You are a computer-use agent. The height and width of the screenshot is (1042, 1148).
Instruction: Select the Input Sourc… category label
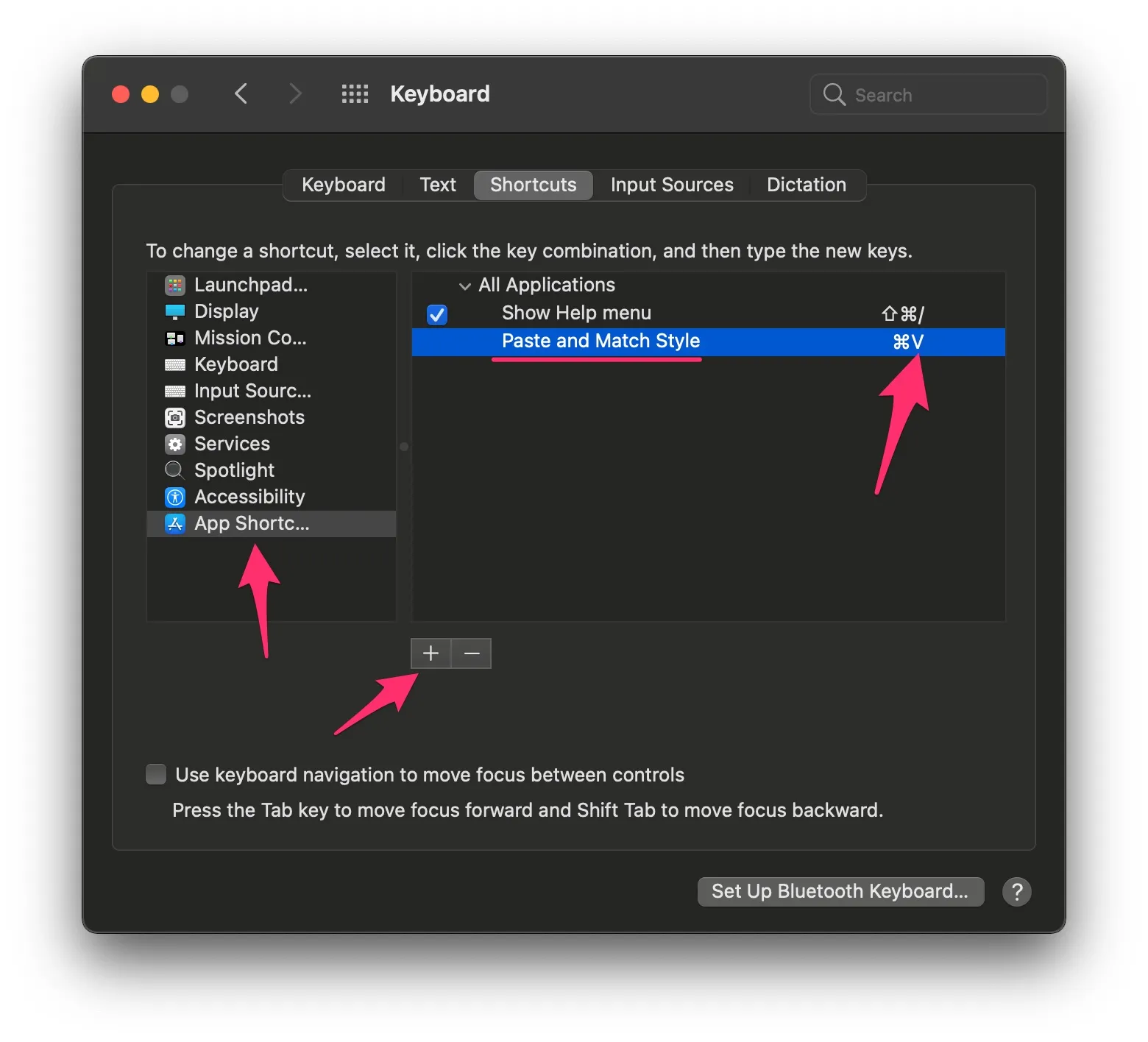tap(253, 391)
